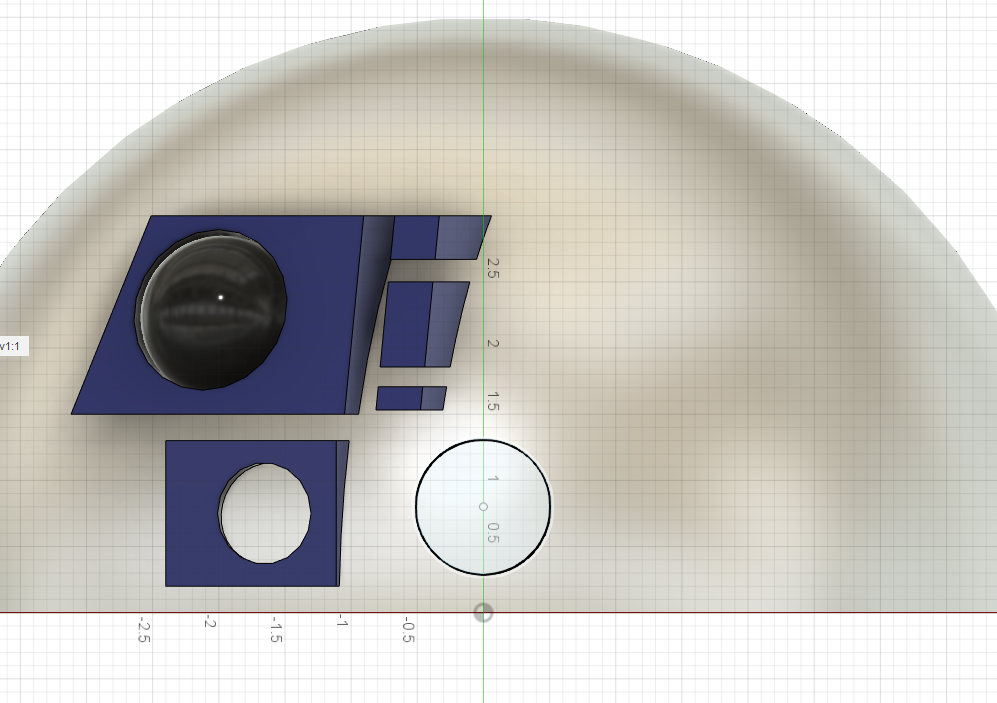
Task: Select the glossy black sphere body
Action: click(x=212, y=310)
